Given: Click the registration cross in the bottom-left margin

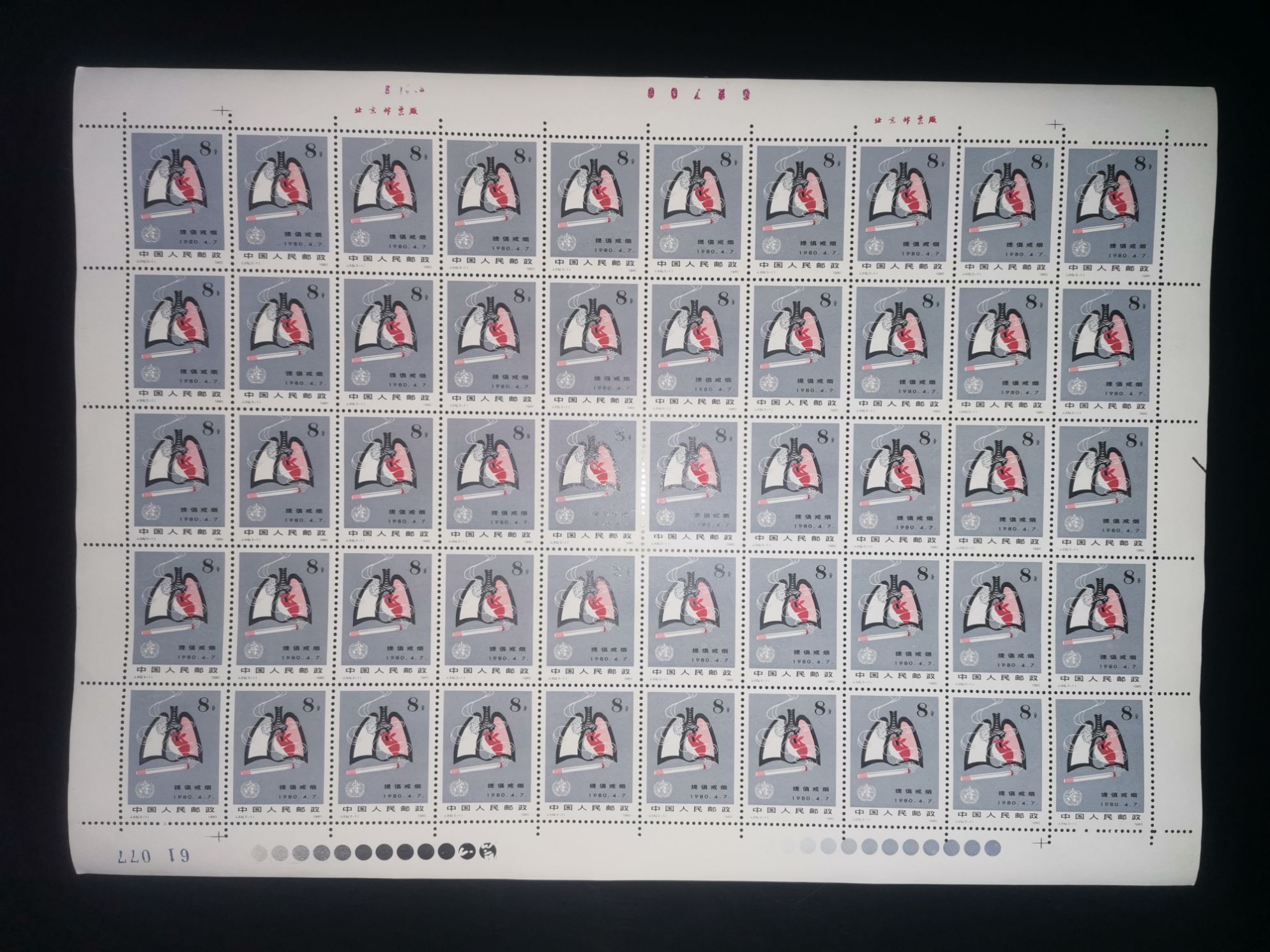Looking at the screenshot, I should [x=220, y=835].
